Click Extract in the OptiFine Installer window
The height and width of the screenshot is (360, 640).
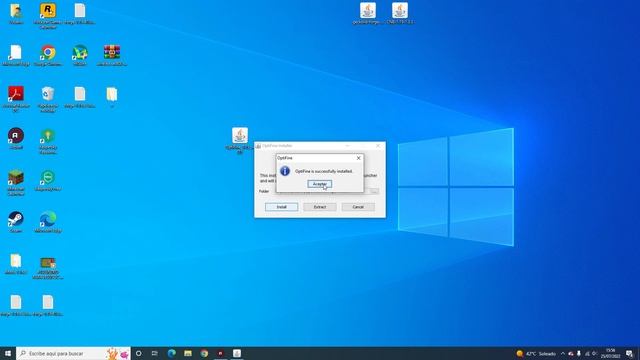point(320,207)
